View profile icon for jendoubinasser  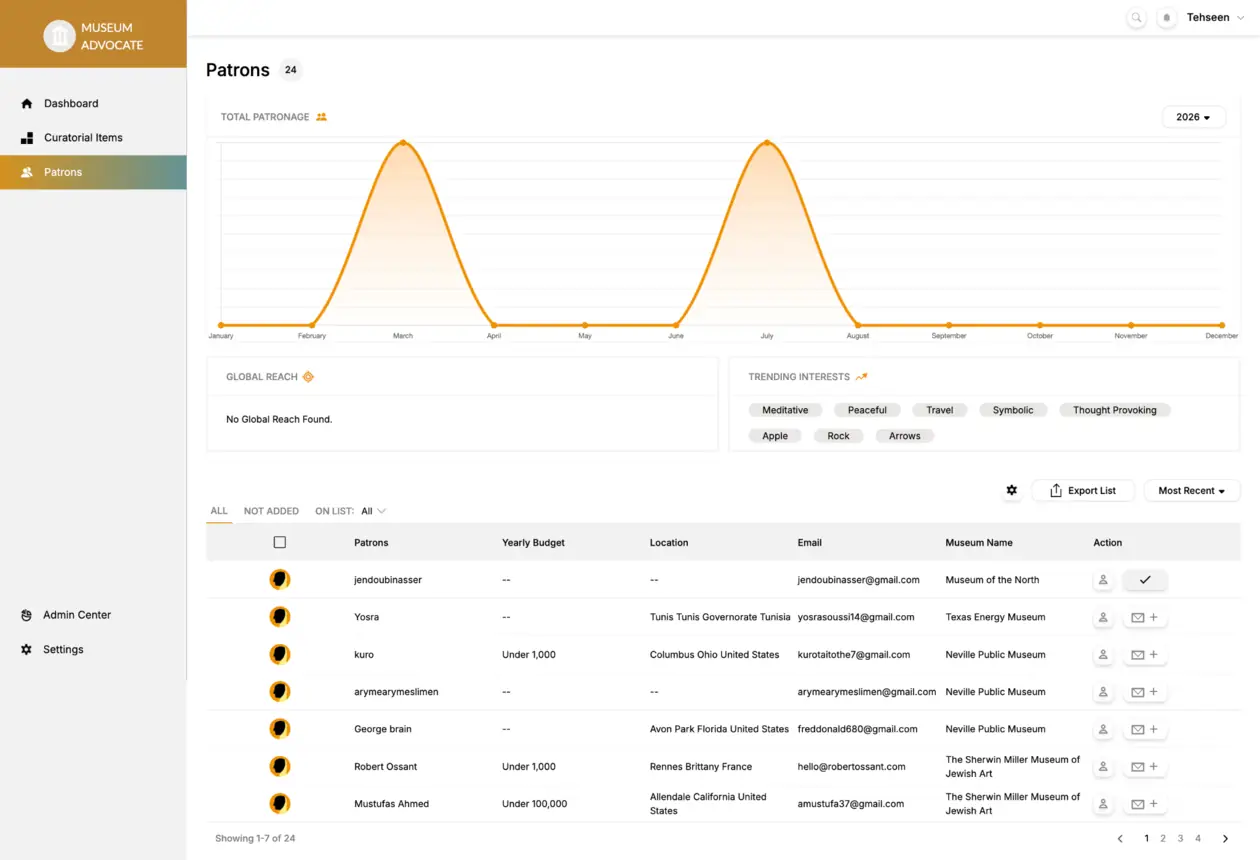1103,580
